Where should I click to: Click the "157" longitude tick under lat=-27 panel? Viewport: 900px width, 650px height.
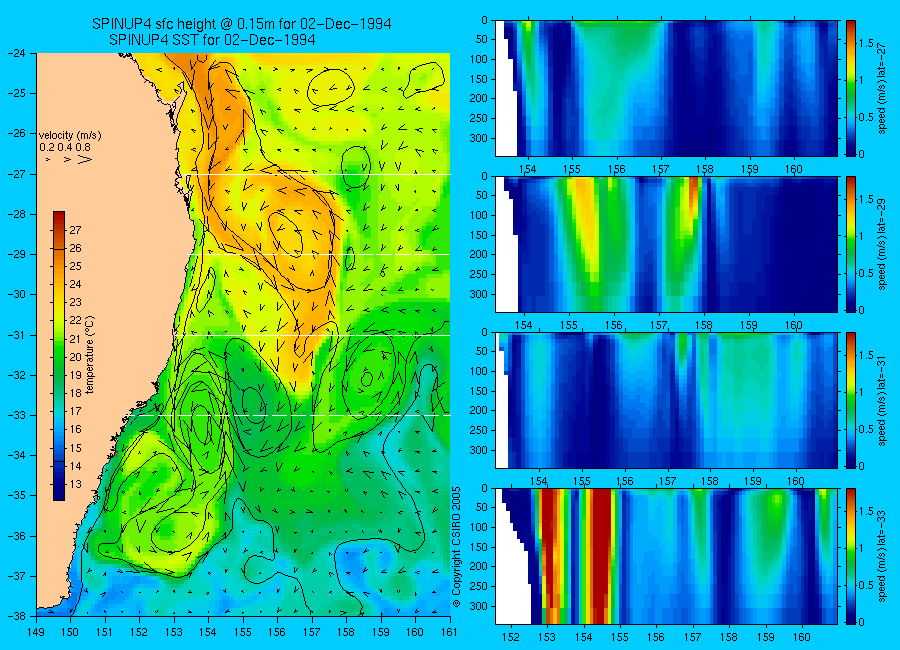[x=661, y=169]
